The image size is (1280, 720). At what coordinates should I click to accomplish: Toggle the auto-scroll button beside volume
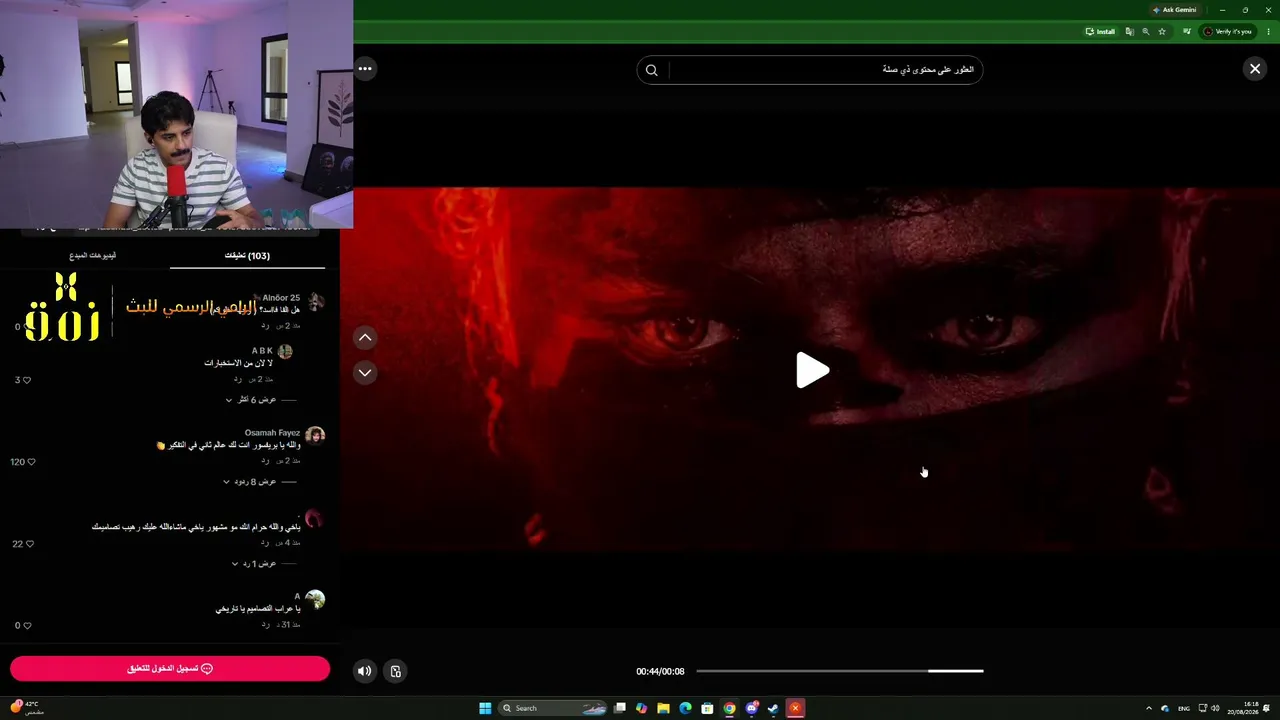pyautogui.click(x=395, y=671)
